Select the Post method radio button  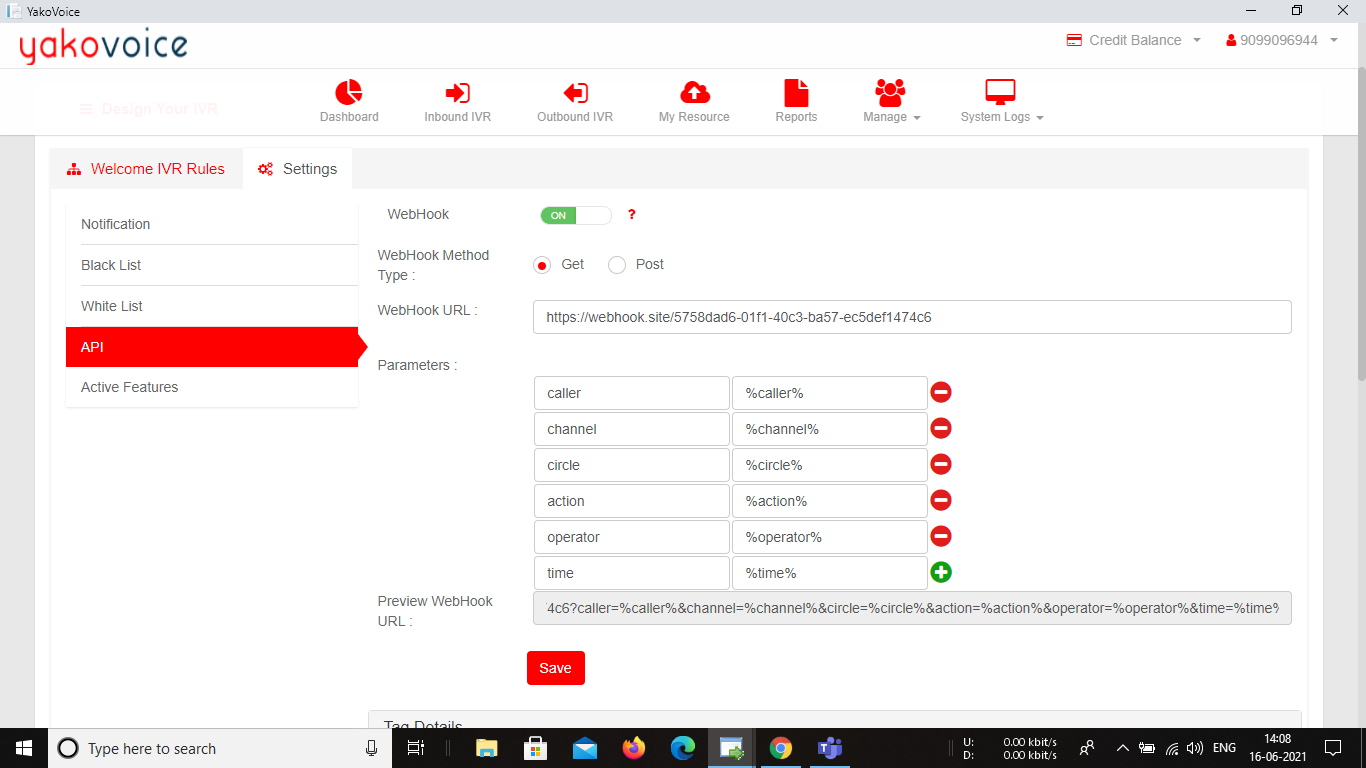point(617,265)
